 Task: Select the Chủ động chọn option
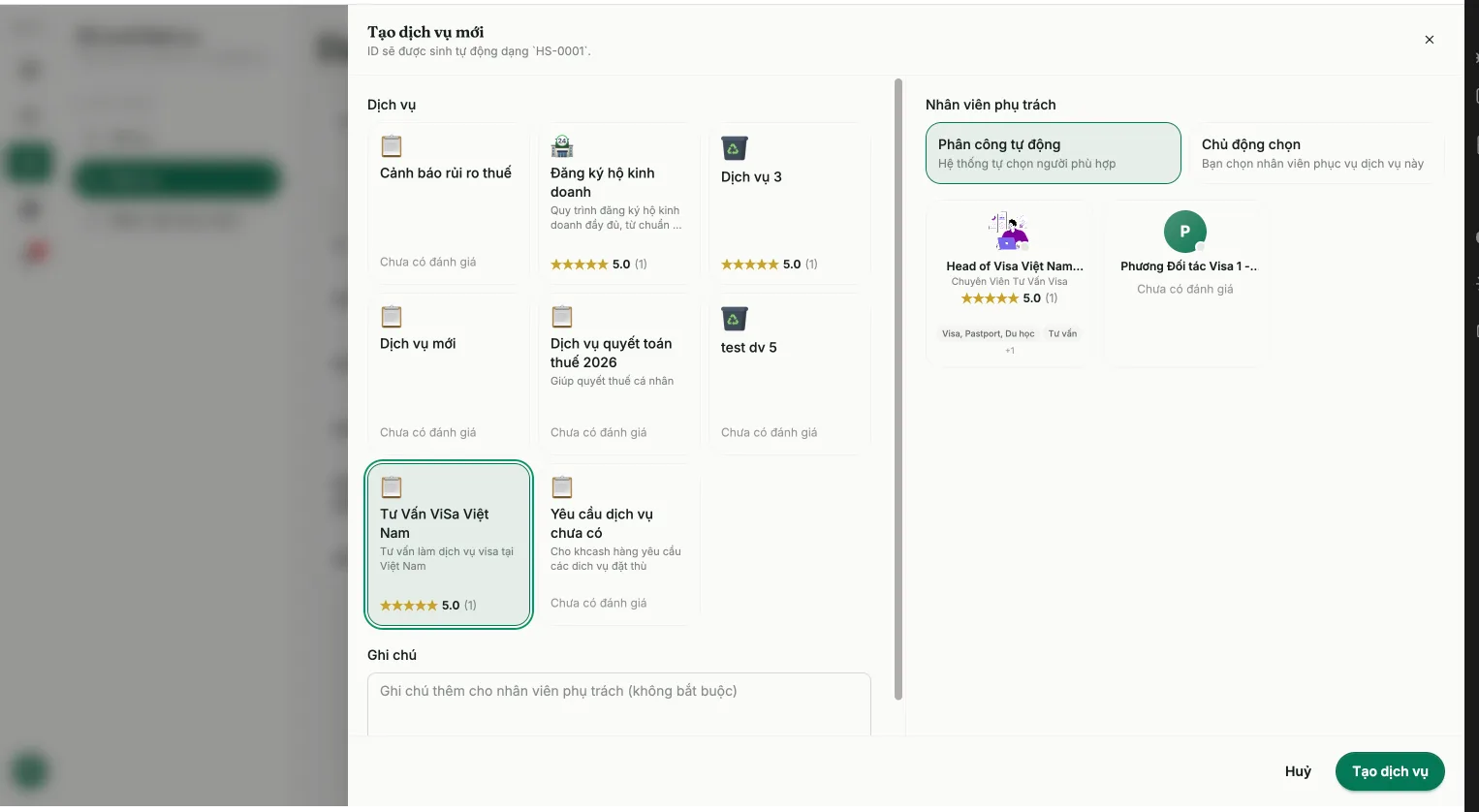[1316, 153]
